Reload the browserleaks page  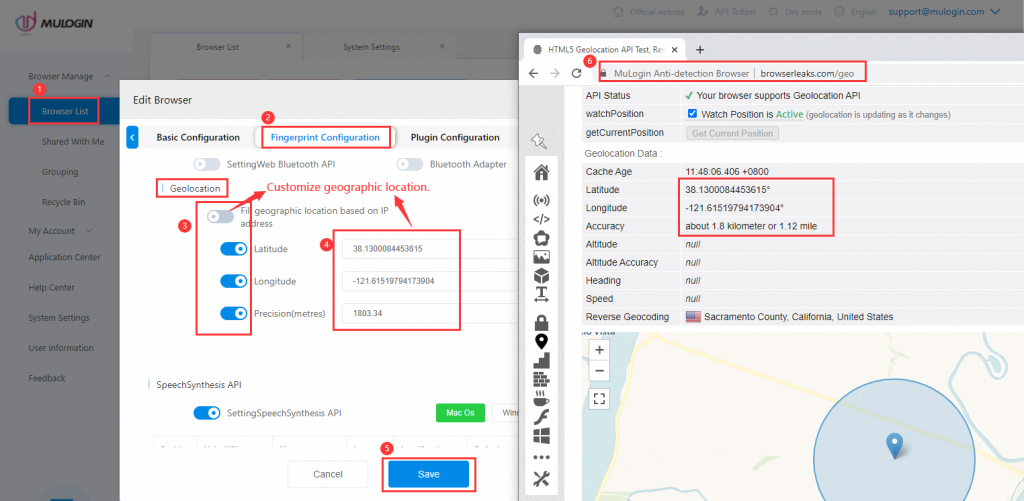click(x=576, y=73)
